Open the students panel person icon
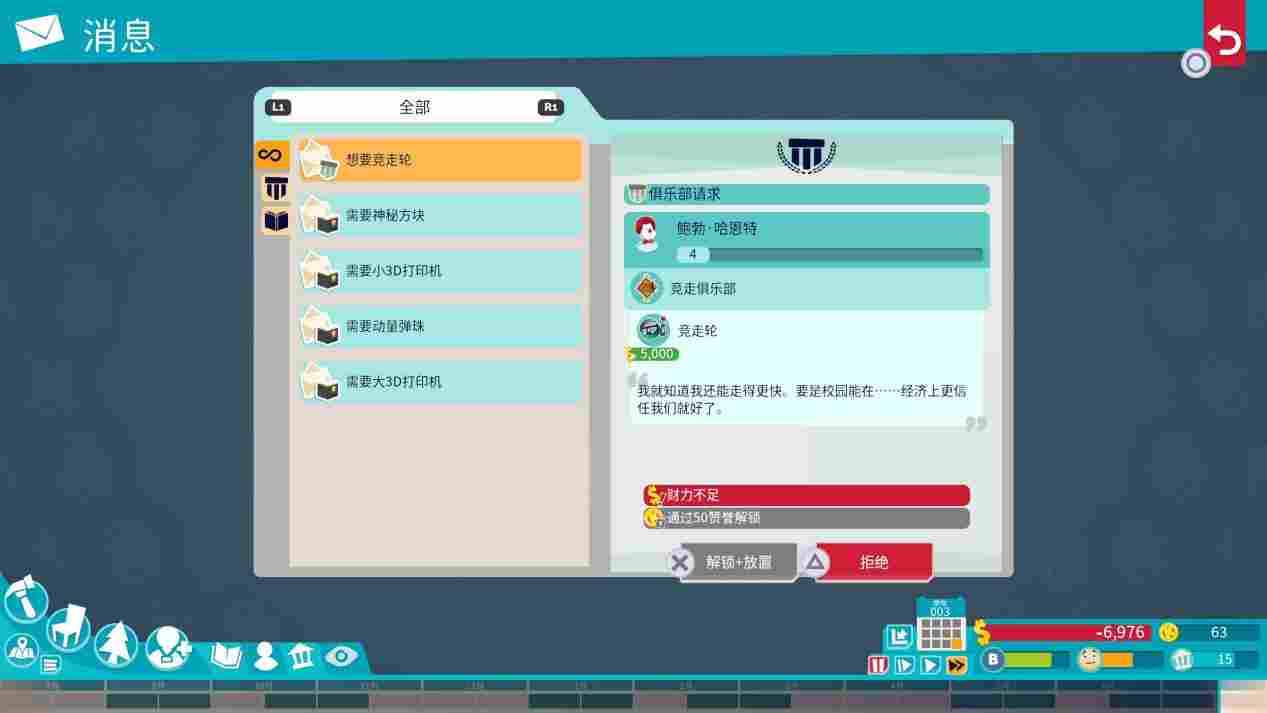 (264, 657)
